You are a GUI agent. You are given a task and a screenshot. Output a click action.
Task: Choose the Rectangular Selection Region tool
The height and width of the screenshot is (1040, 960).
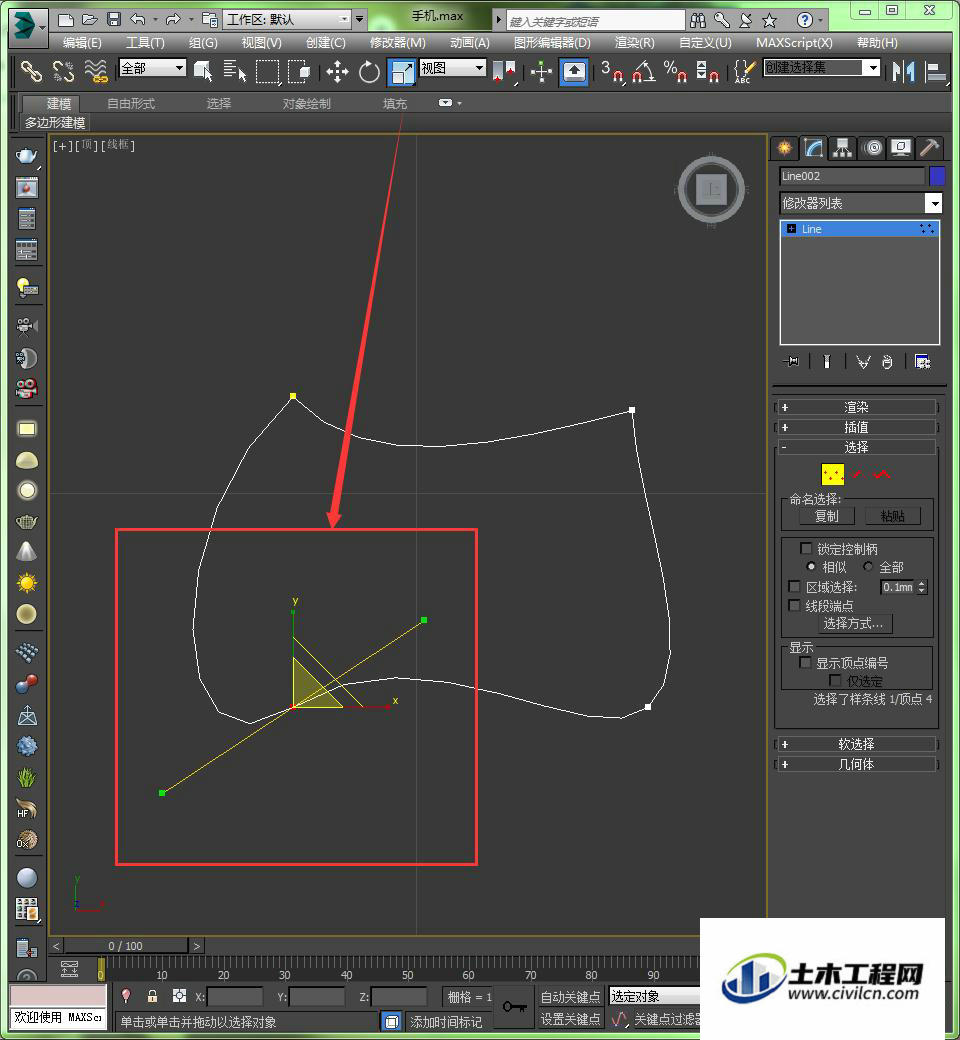(267, 71)
